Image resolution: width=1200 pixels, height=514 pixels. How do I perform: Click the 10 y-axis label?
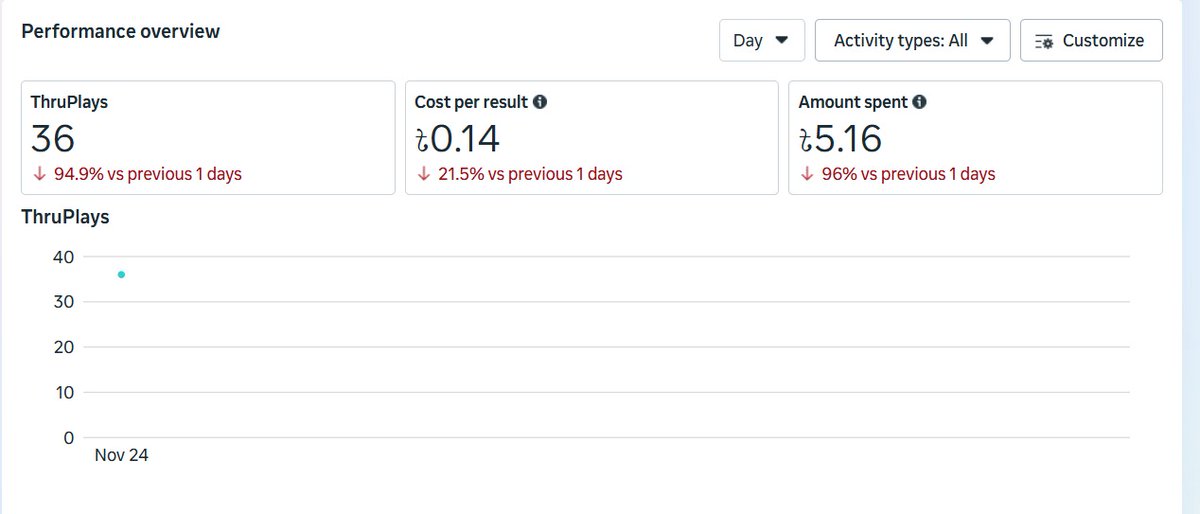click(63, 392)
